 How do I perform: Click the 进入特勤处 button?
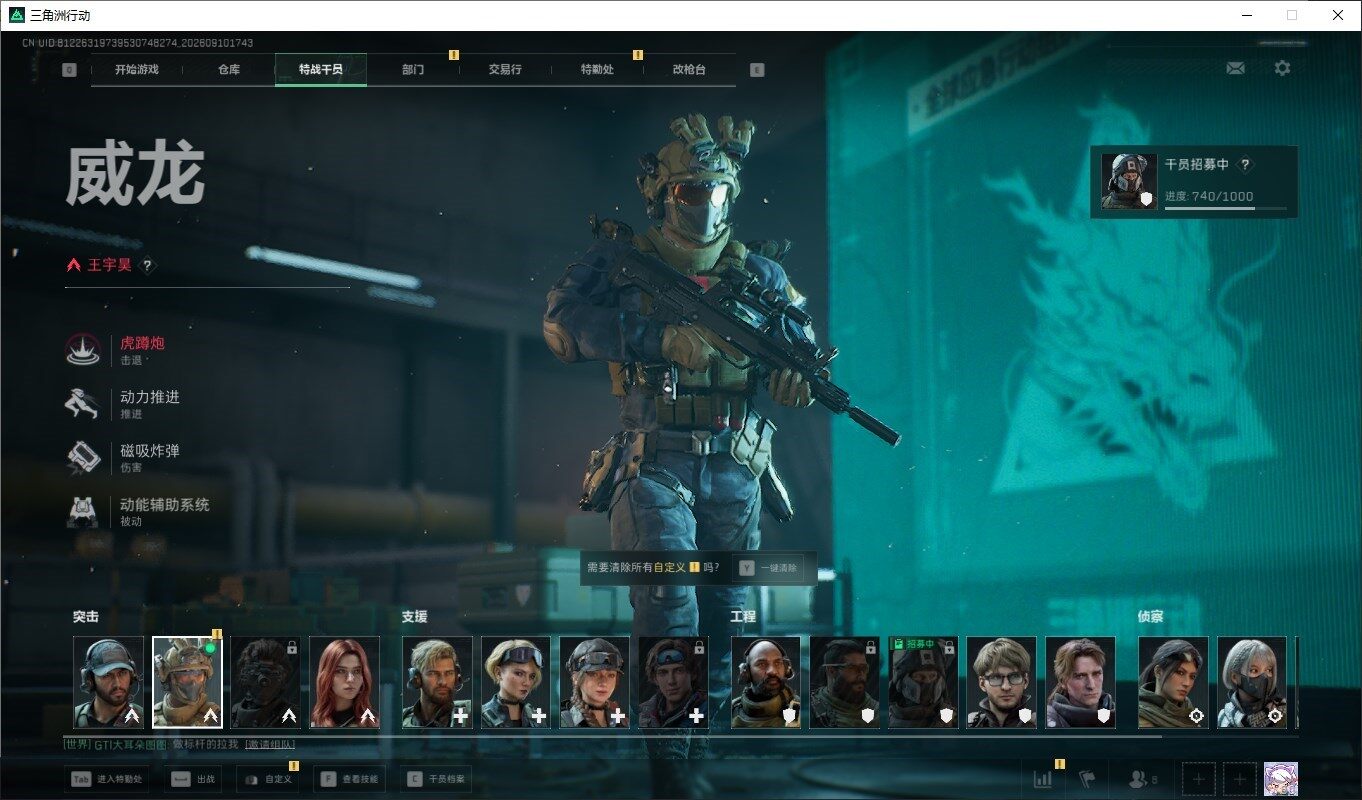click(x=107, y=779)
